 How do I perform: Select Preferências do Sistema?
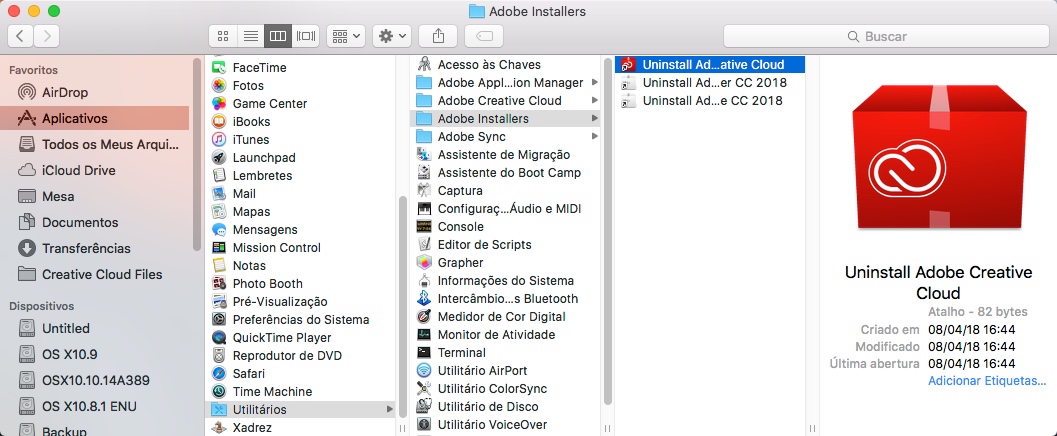(x=301, y=319)
